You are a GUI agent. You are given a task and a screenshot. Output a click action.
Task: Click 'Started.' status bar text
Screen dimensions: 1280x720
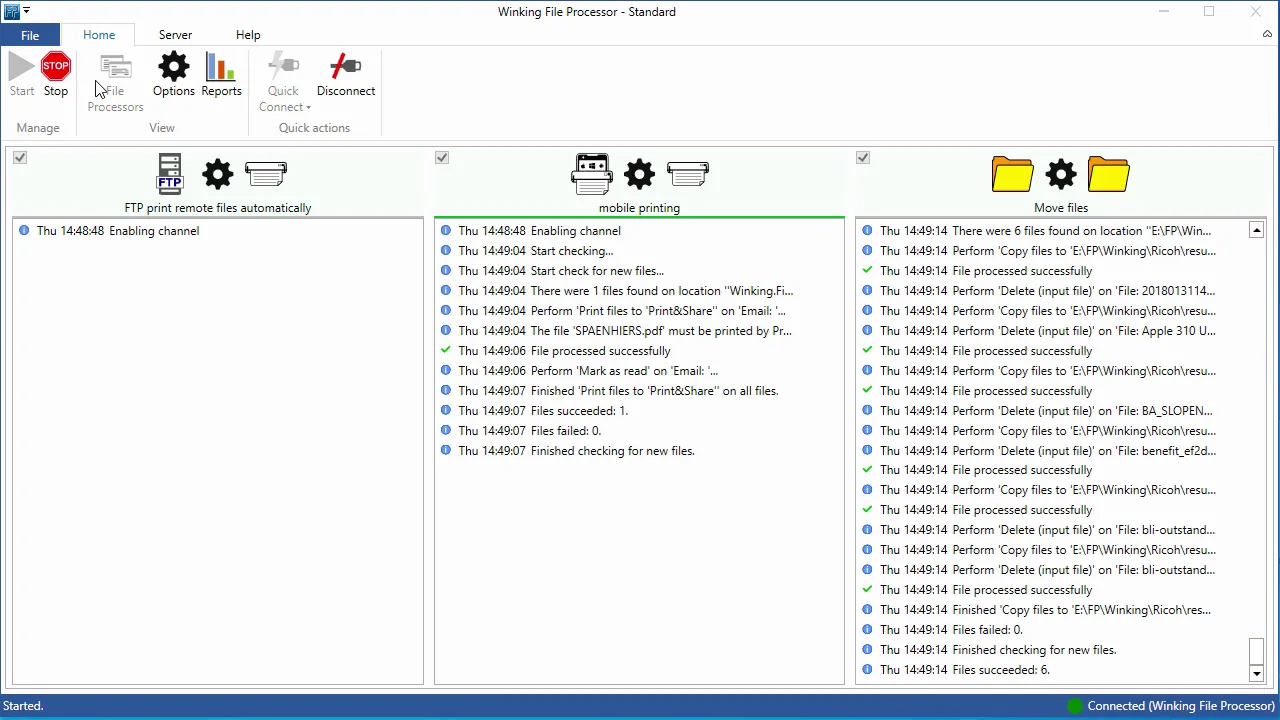tap(23, 706)
